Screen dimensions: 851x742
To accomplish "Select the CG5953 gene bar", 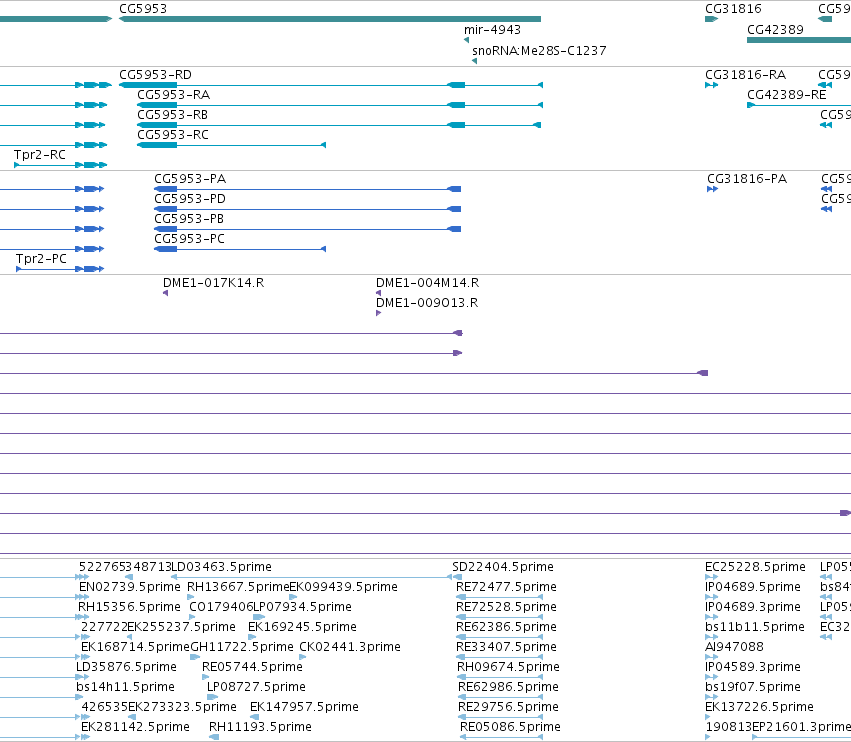I will [330, 19].
